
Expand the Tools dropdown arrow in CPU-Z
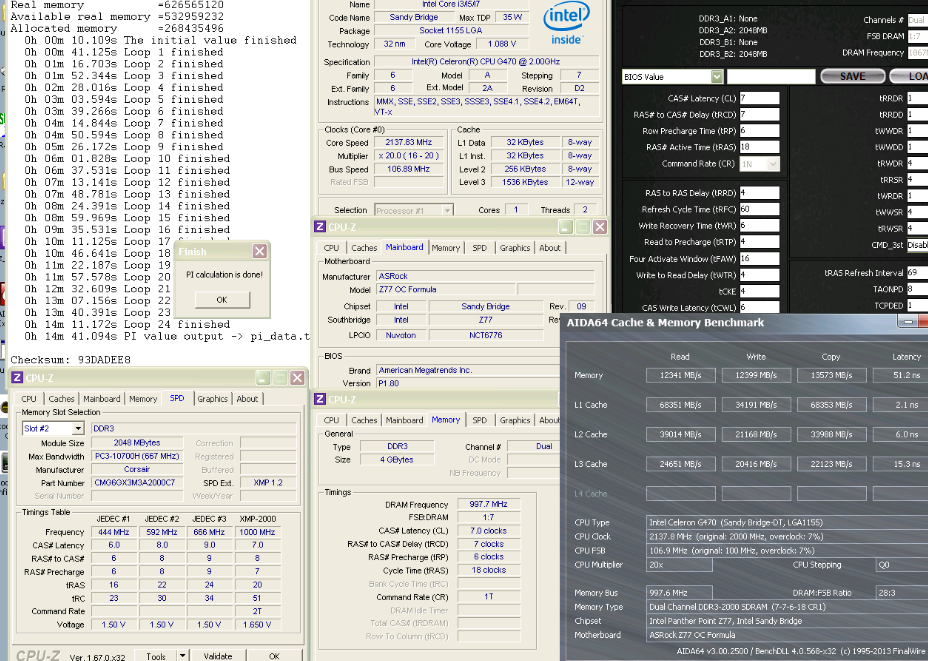[182, 655]
